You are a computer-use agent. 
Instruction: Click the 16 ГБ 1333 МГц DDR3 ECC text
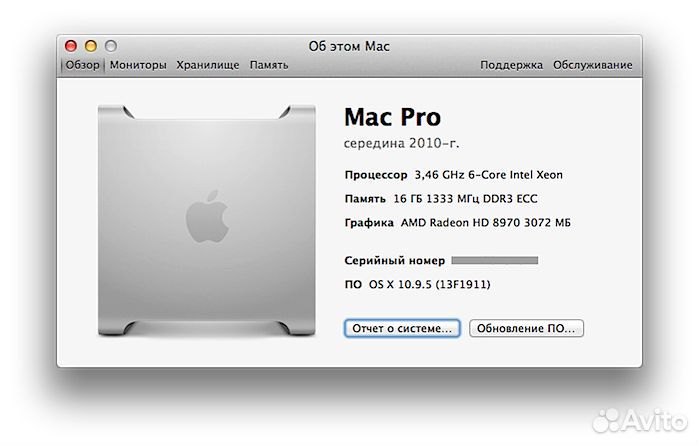click(x=465, y=198)
